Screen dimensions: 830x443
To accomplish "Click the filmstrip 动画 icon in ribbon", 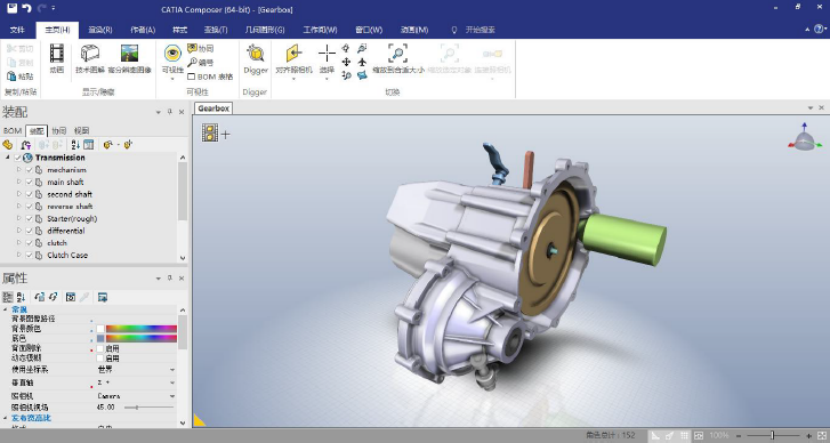I will coord(57,54).
